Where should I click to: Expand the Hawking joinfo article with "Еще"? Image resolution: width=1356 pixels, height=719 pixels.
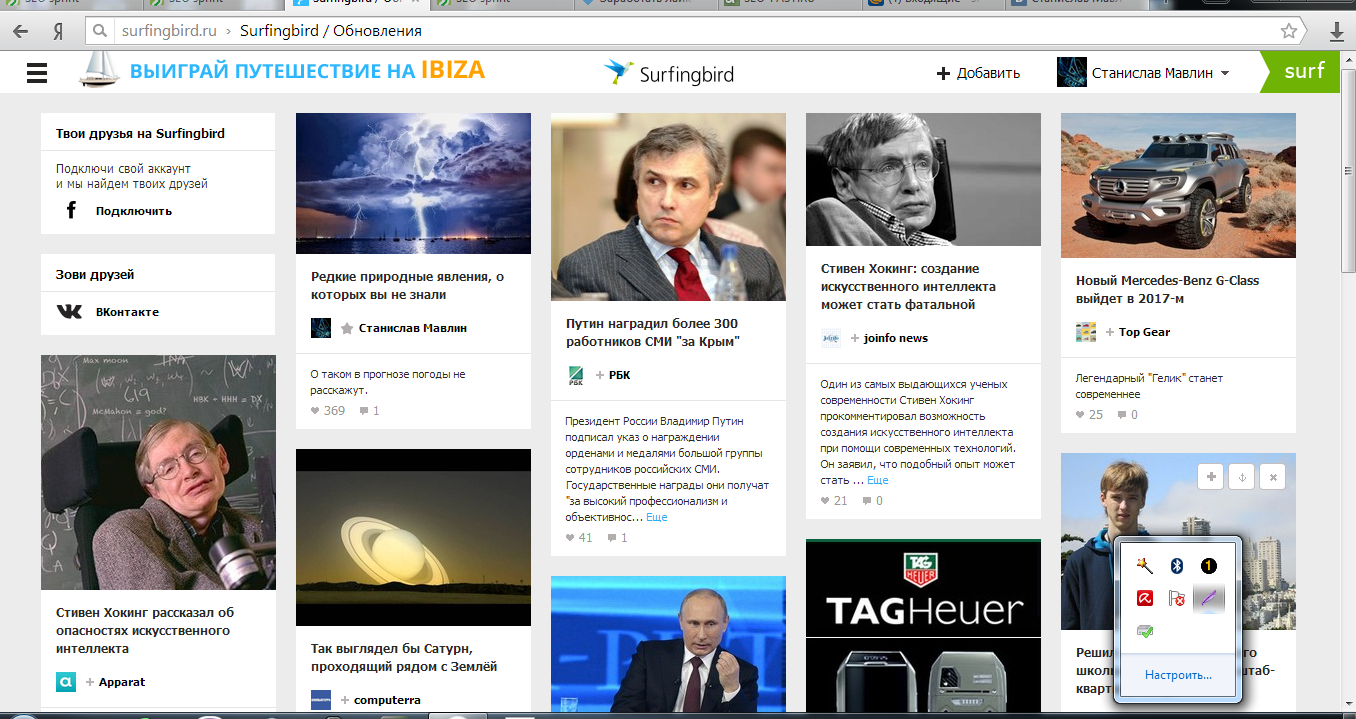[877, 480]
